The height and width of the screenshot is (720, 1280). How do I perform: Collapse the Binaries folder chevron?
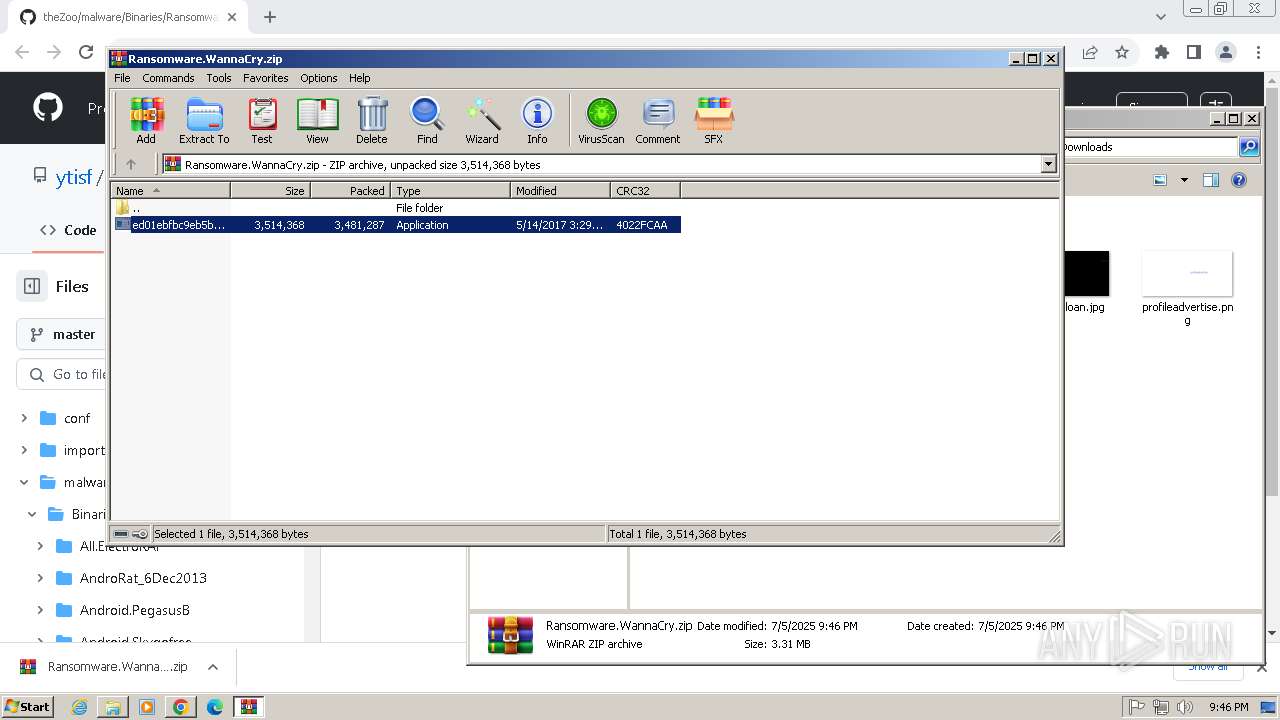(x=32, y=514)
